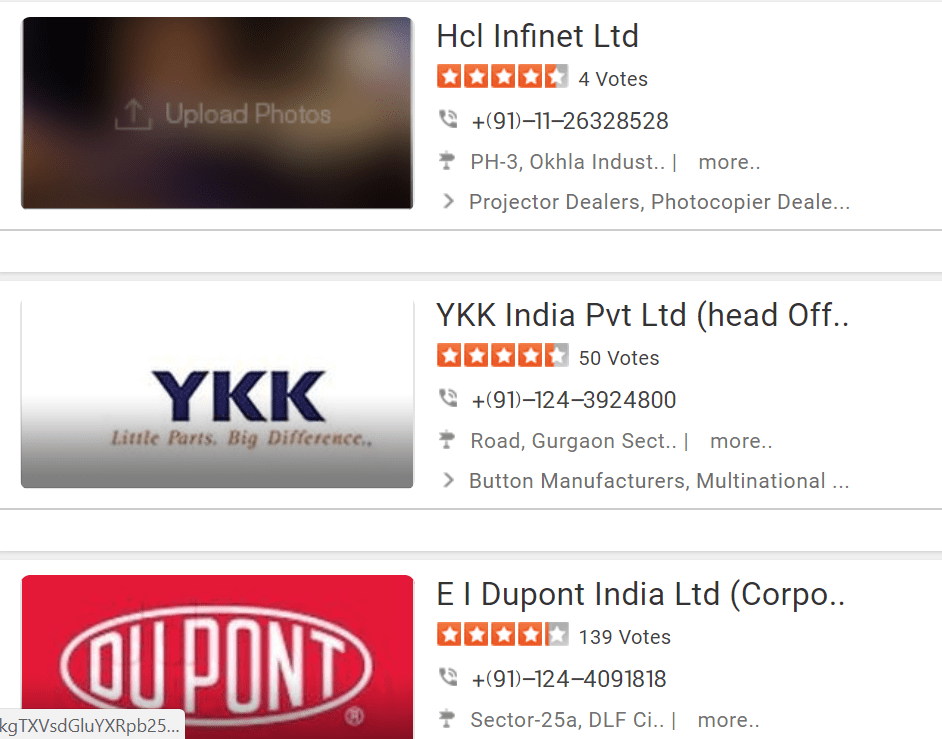This screenshot has width=942, height=739.
Task: Click the location signpost icon for YKK India
Action: (446, 440)
